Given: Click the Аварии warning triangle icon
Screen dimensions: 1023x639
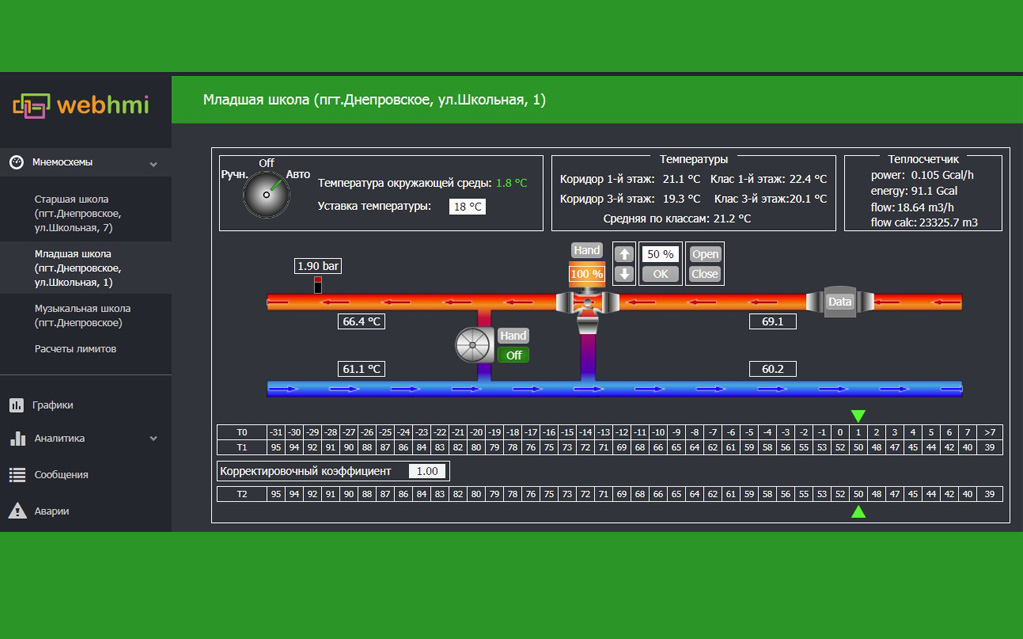Looking at the screenshot, I should (x=17, y=511).
